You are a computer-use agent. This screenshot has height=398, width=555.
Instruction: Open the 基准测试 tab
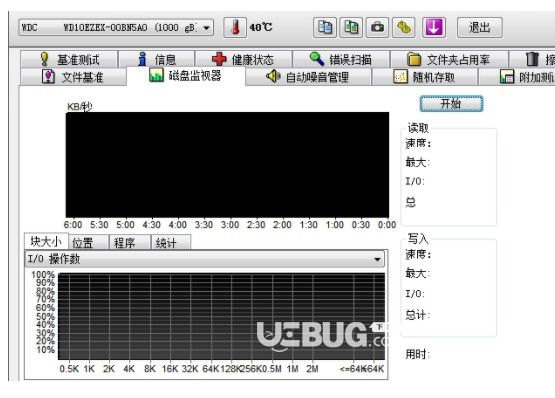[69, 59]
